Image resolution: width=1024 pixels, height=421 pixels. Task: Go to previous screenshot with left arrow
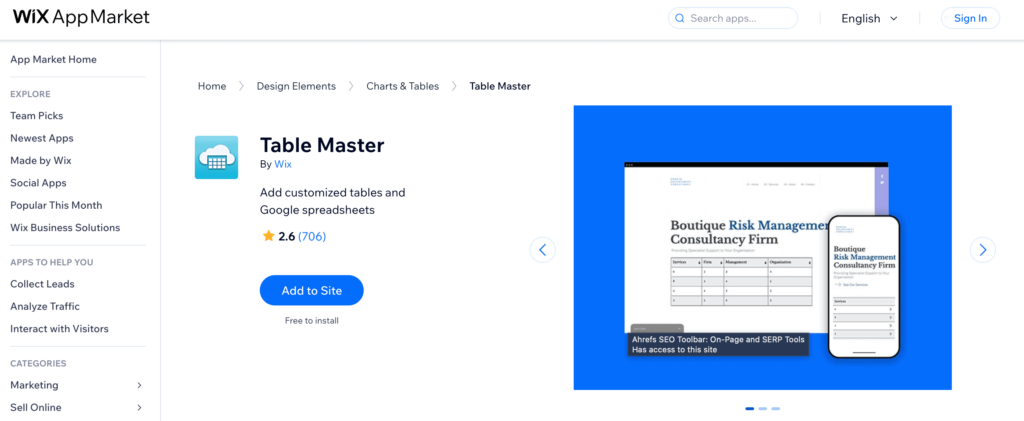pyautogui.click(x=543, y=249)
